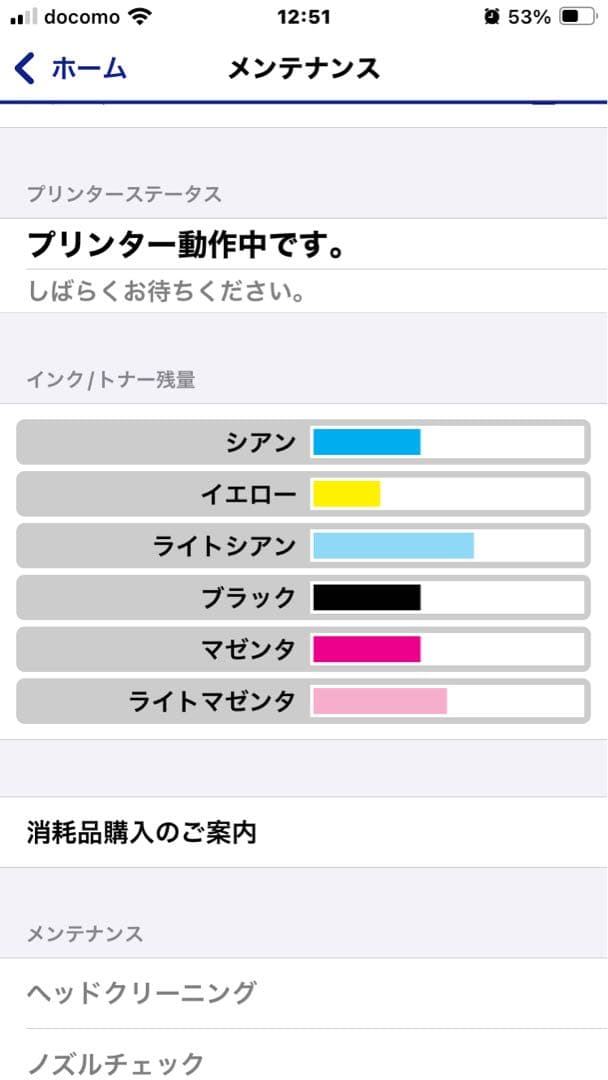Tap the Wi-Fi signal icon
Screen dimensions: 608x1080
coord(141,17)
